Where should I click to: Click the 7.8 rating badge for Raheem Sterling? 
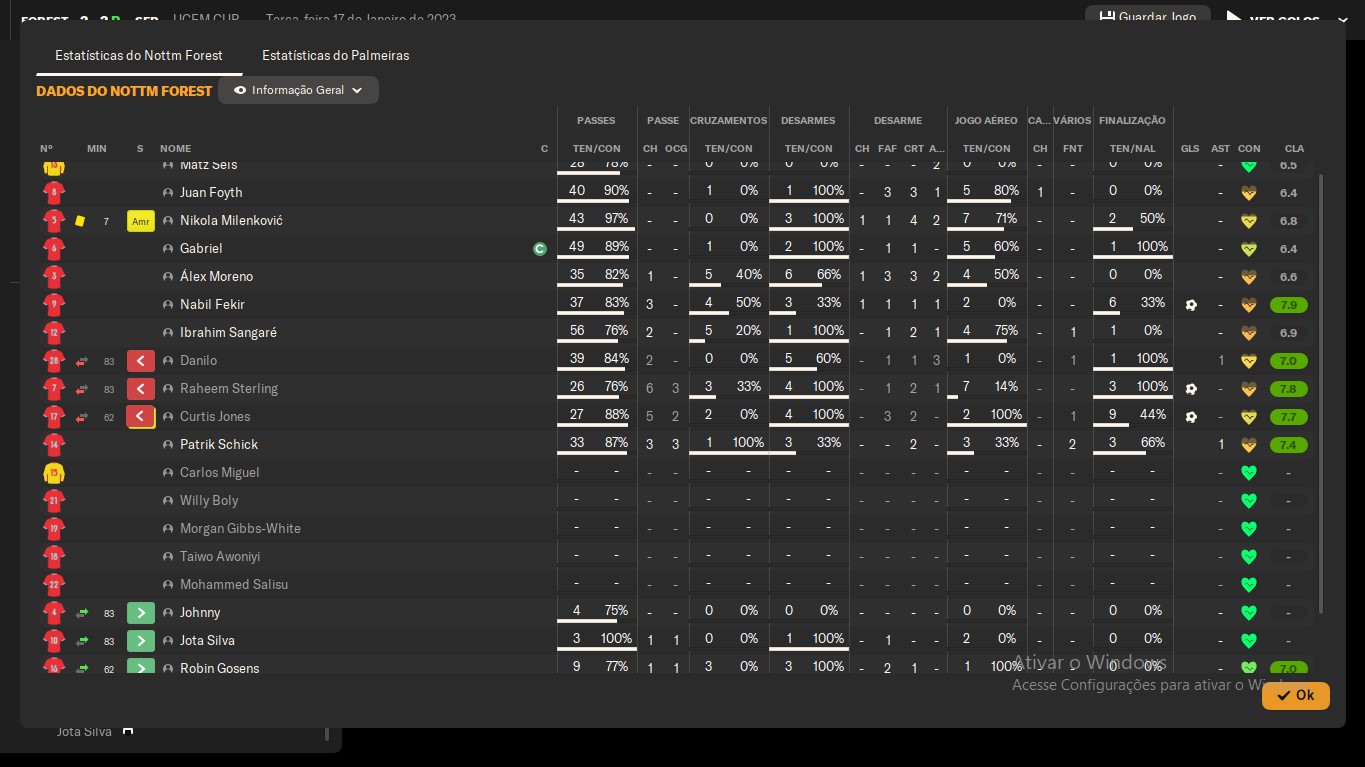(1288, 389)
